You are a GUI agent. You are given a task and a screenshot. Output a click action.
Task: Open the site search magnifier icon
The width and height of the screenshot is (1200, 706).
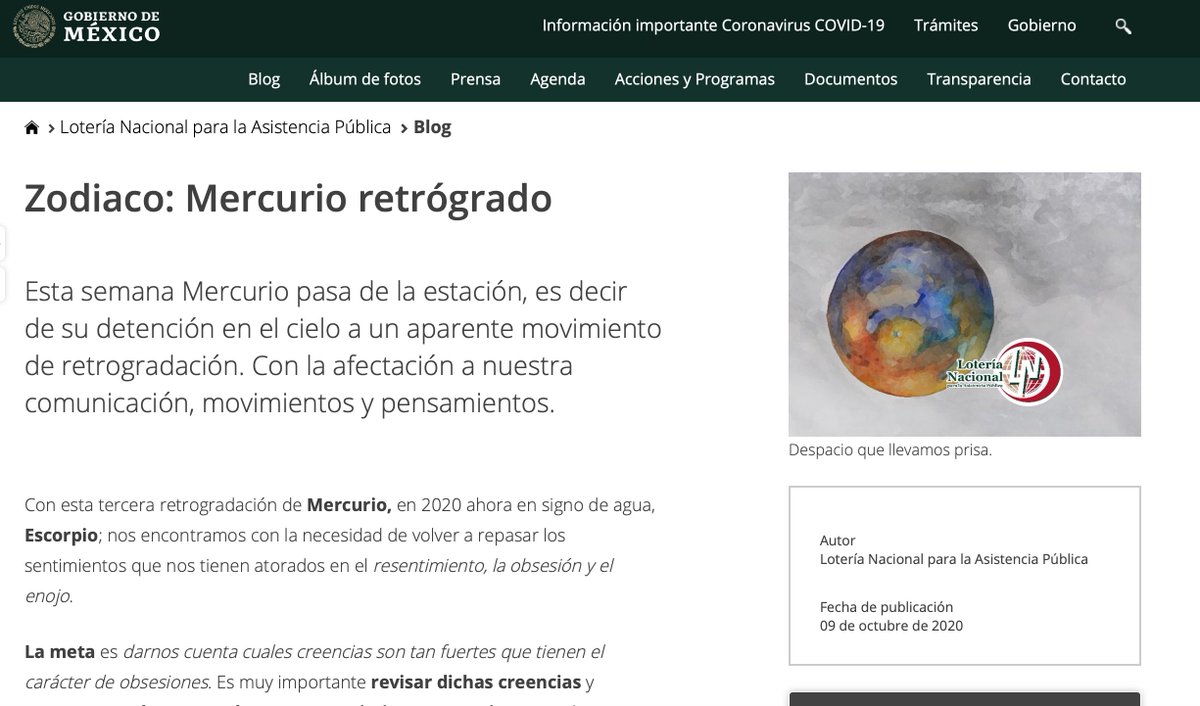[x=1122, y=25]
